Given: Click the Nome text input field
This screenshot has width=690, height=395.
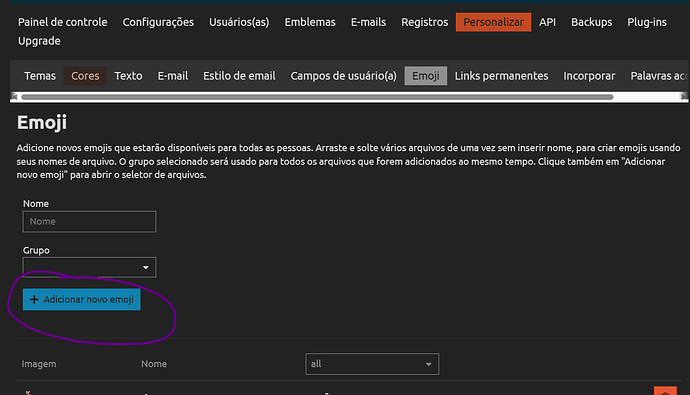Looking at the screenshot, I should 89,222.
